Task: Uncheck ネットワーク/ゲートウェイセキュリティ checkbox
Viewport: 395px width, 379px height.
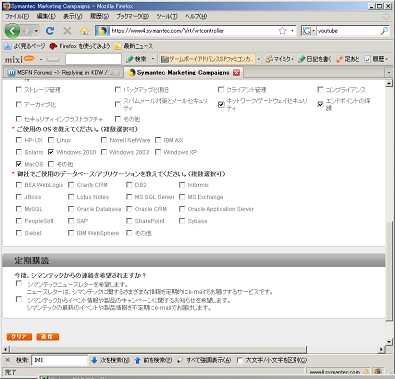Action: click(221, 104)
